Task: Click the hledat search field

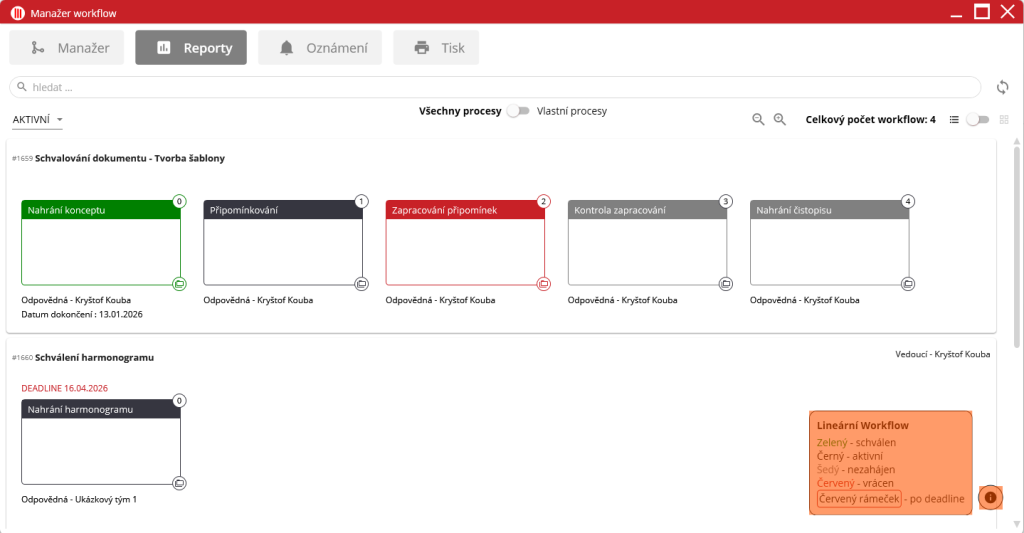Action: 495,87
